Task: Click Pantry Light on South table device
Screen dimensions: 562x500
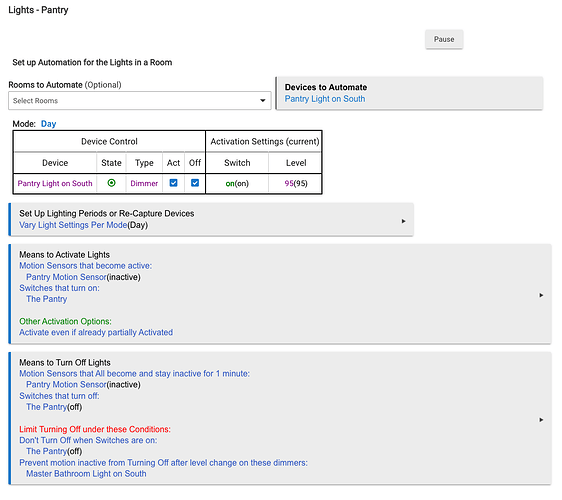Action: pyautogui.click(x=55, y=184)
